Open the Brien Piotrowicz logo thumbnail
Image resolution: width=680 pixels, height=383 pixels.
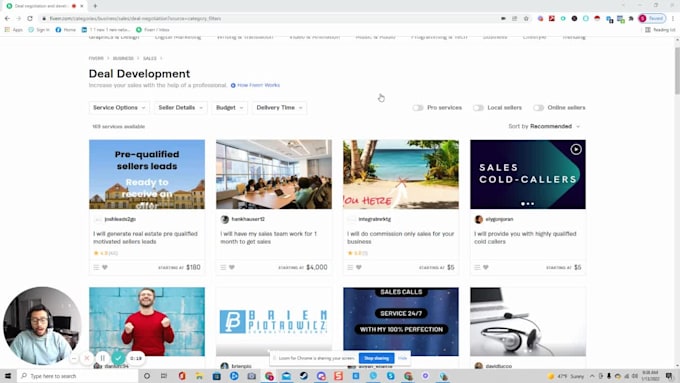click(274, 321)
